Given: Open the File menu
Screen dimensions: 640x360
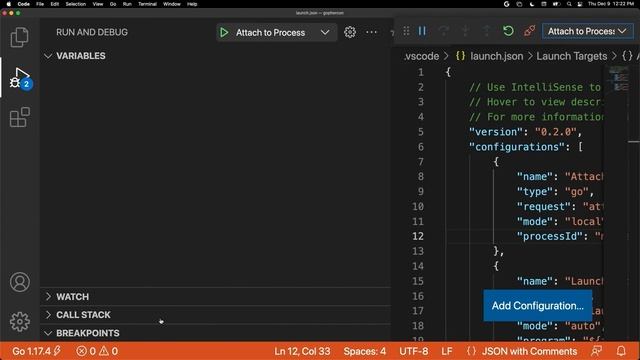Looking at the screenshot, I should [x=40, y=4].
